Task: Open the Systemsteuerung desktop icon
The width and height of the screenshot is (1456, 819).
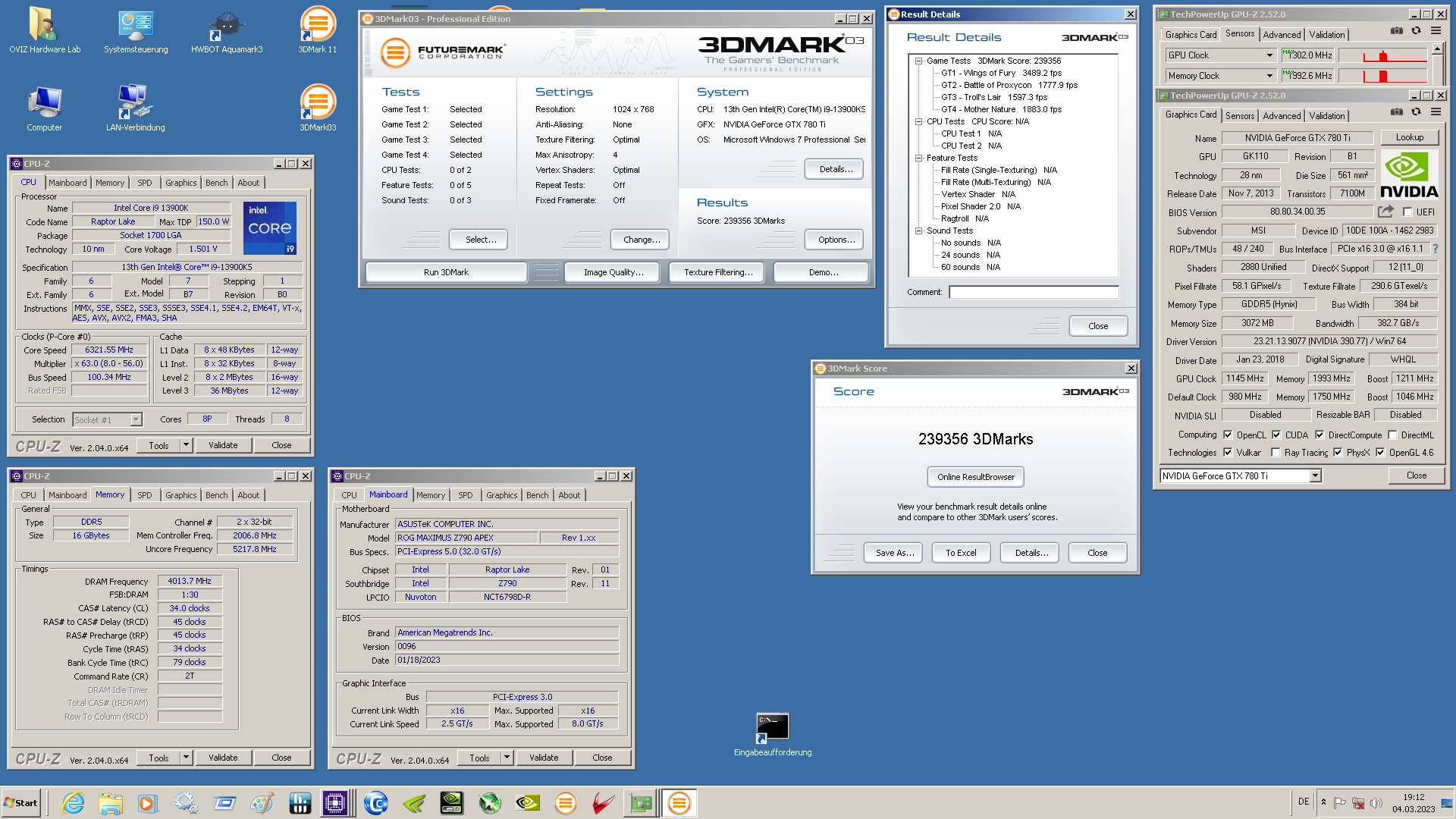Action: tap(136, 30)
